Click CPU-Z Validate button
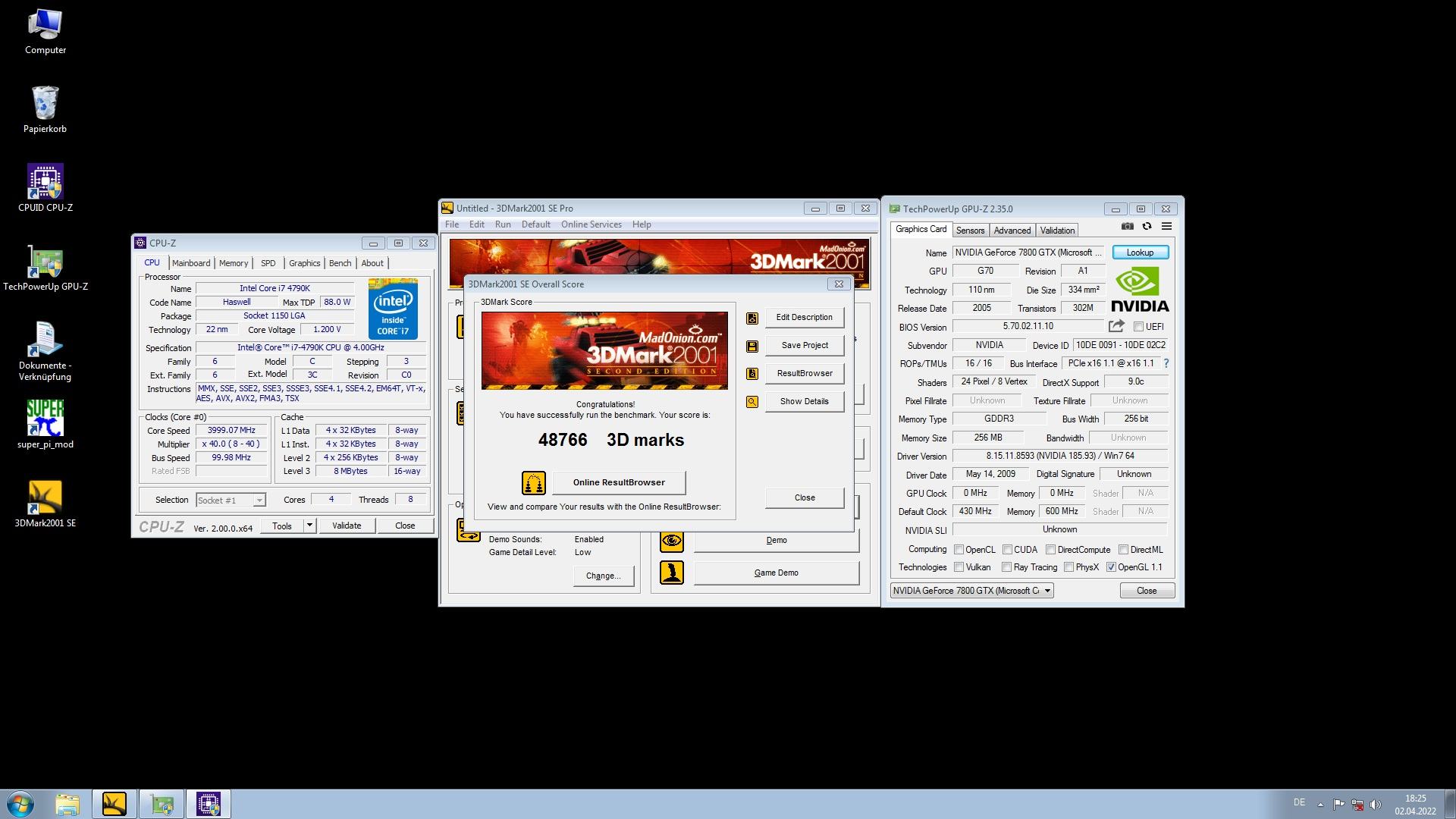1456x819 pixels. click(x=347, y=526)
